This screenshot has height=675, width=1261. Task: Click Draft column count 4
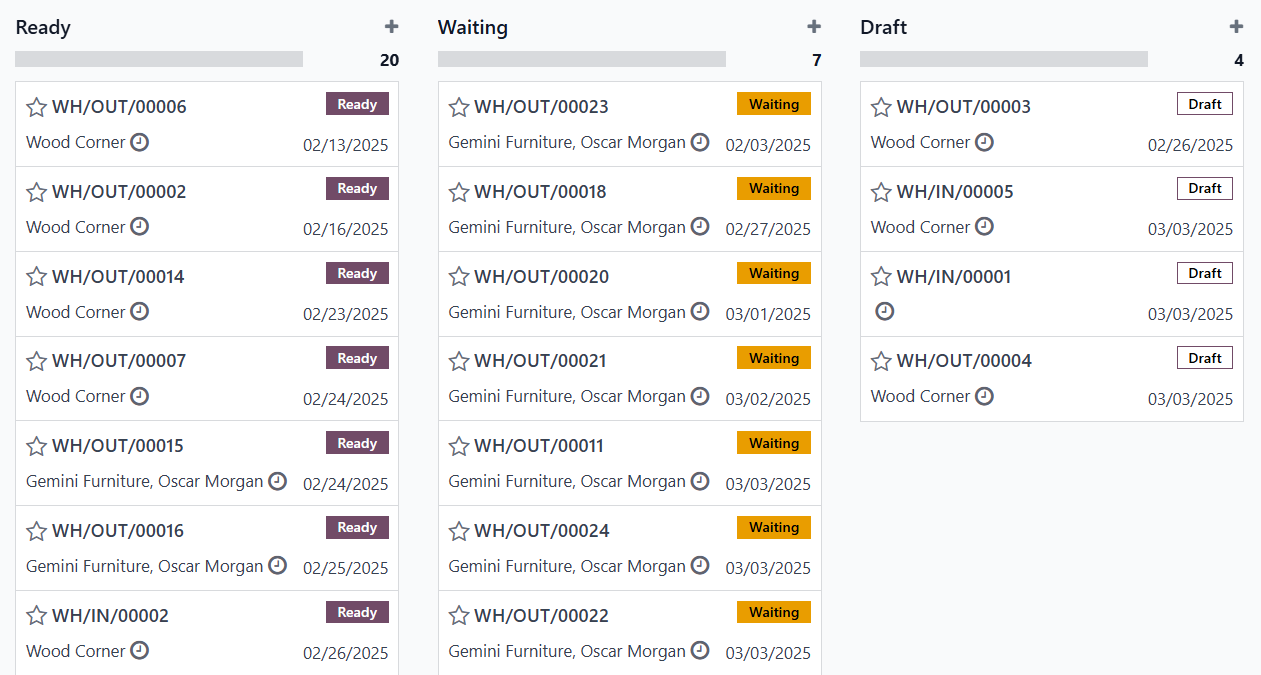pos(1239,60)
